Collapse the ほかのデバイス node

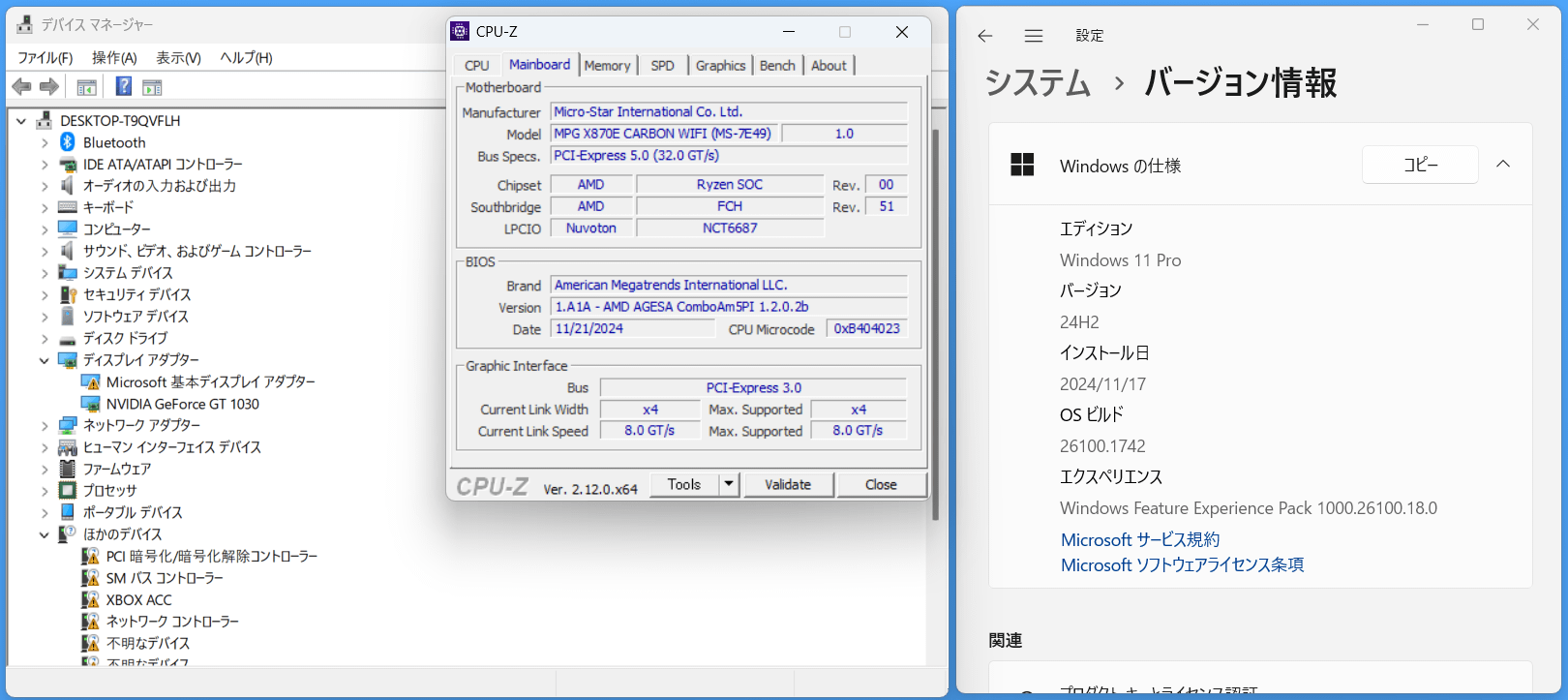click(x=45, y=534)
